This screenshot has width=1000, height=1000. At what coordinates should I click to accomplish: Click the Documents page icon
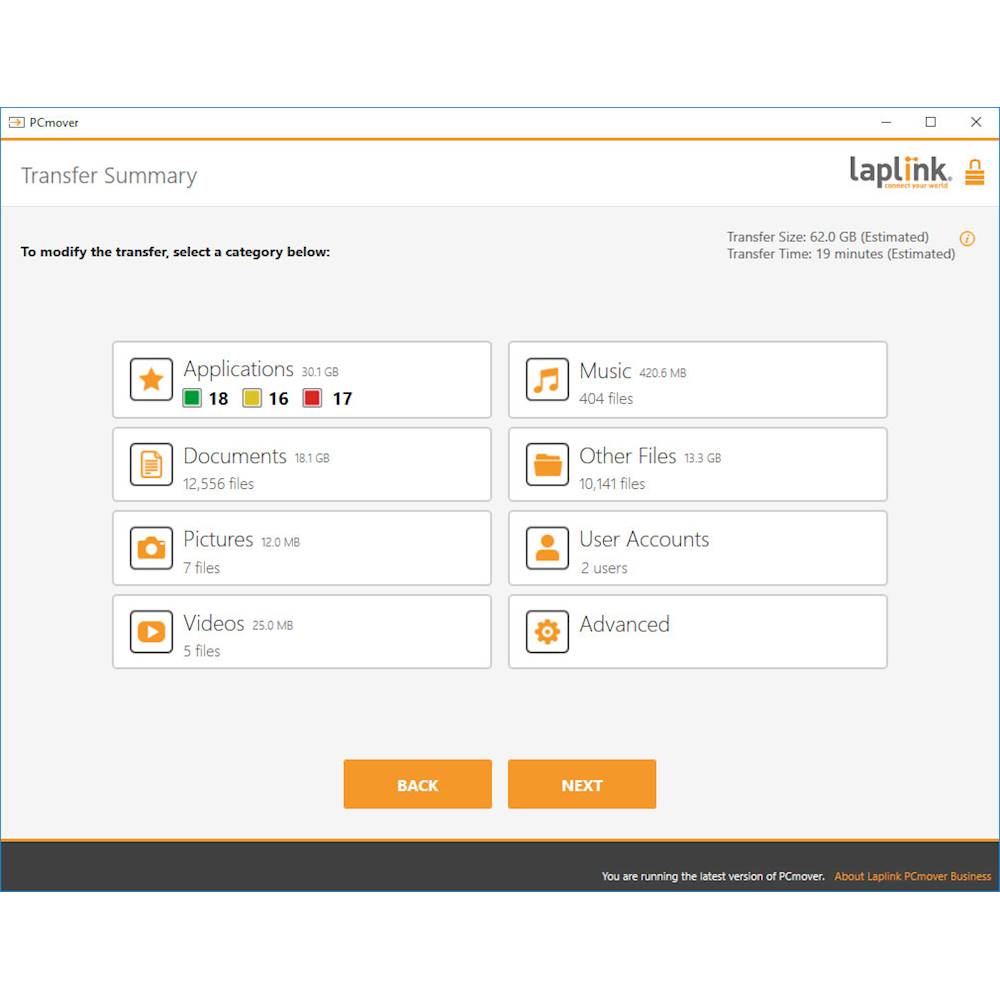click(x=151, y=464)
